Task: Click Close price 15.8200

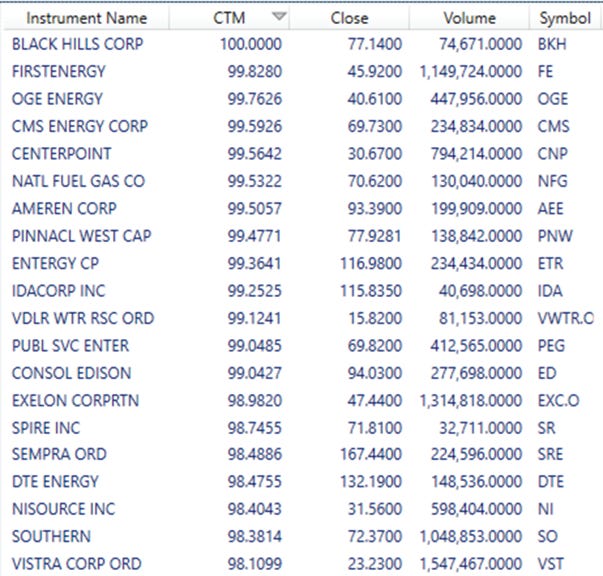Action: click(x=375, y=318)
